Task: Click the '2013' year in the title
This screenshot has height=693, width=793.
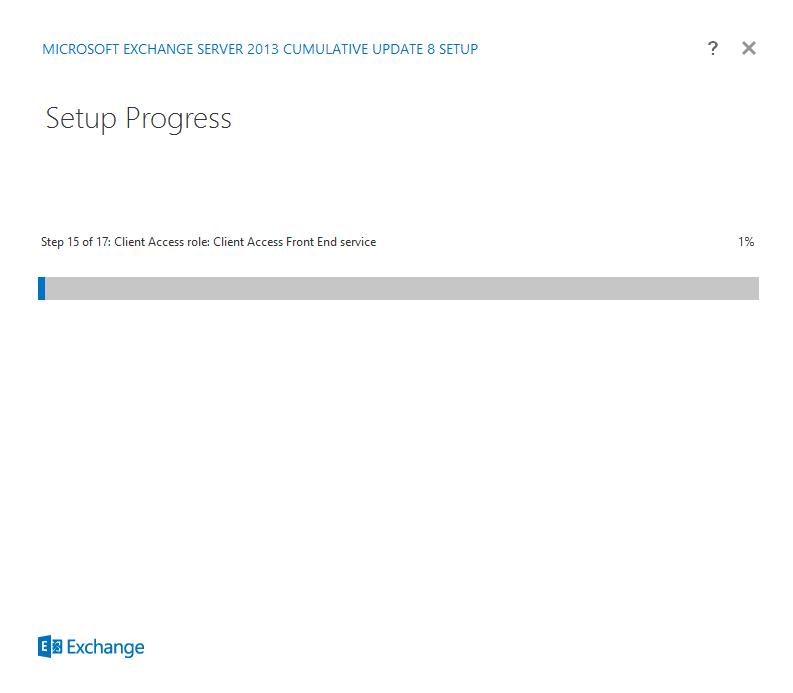Action: point(263,49)
